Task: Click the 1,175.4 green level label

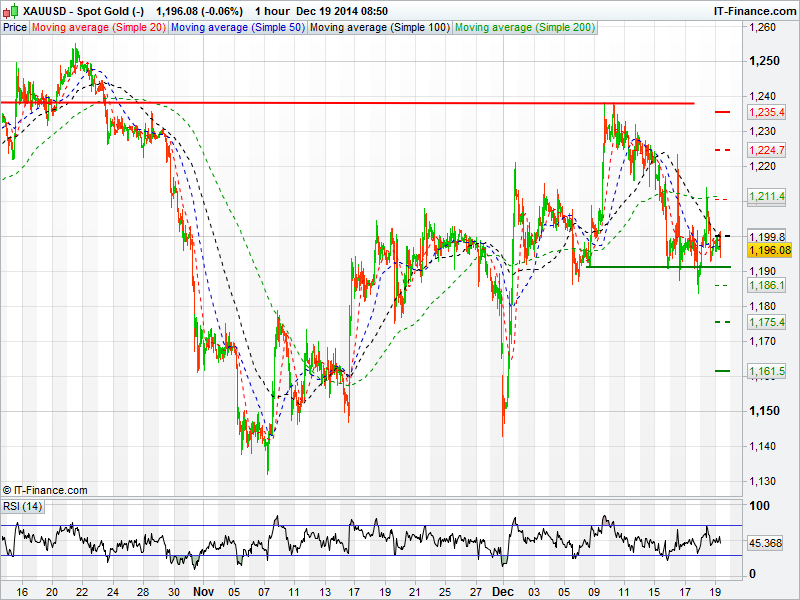Action: pos(767,322)
